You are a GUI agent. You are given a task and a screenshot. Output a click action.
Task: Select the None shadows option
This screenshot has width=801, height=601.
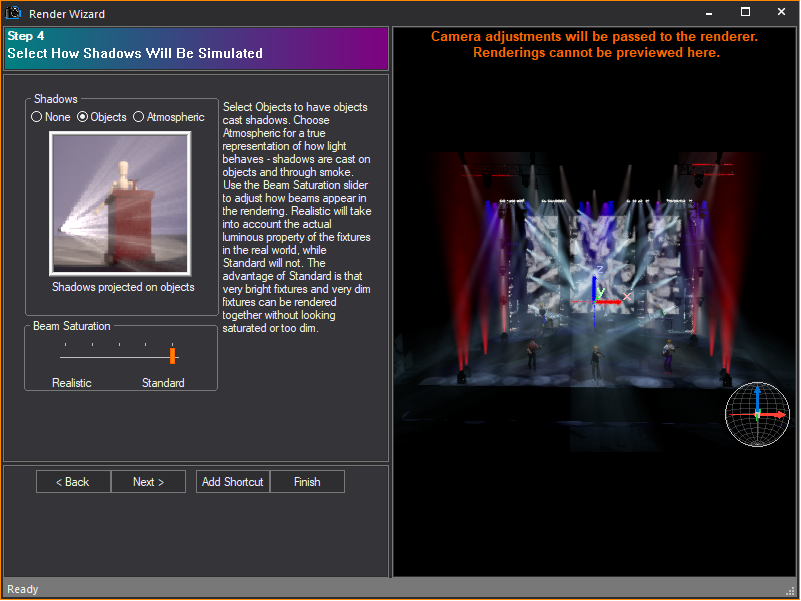point(36,117)
